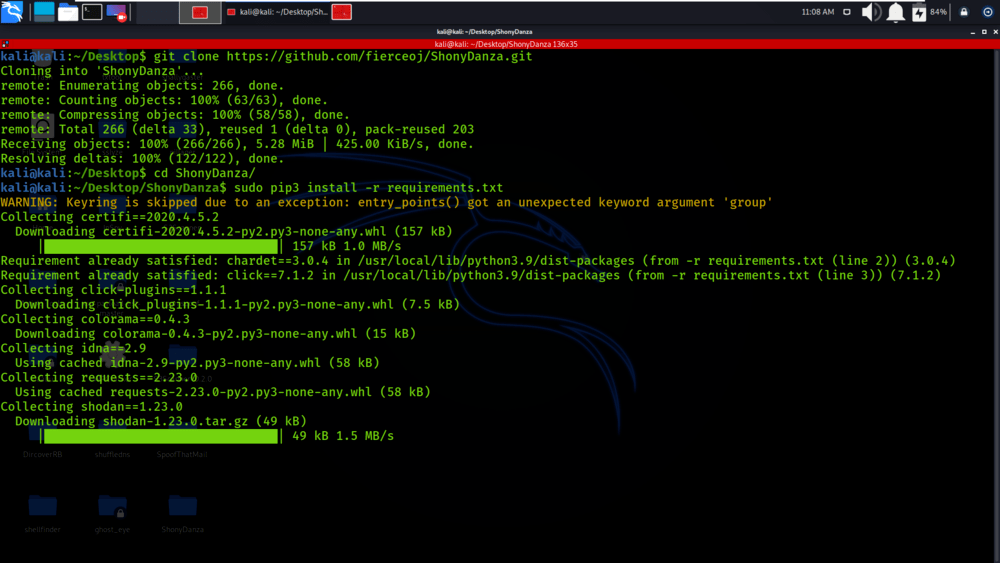Screen dimensions: 1000x563
Task: Click the 'Counting objects: 100% (63/63)' line
Action: (164, 100)
